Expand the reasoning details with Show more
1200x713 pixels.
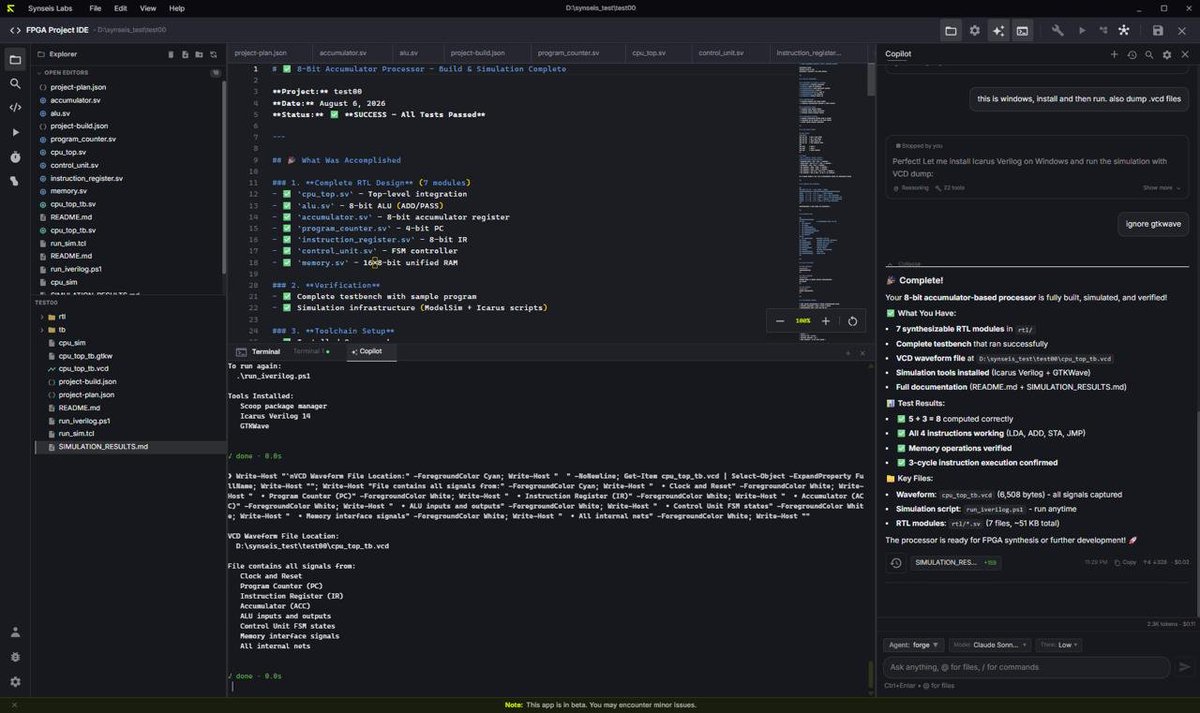coord(1161,187)
